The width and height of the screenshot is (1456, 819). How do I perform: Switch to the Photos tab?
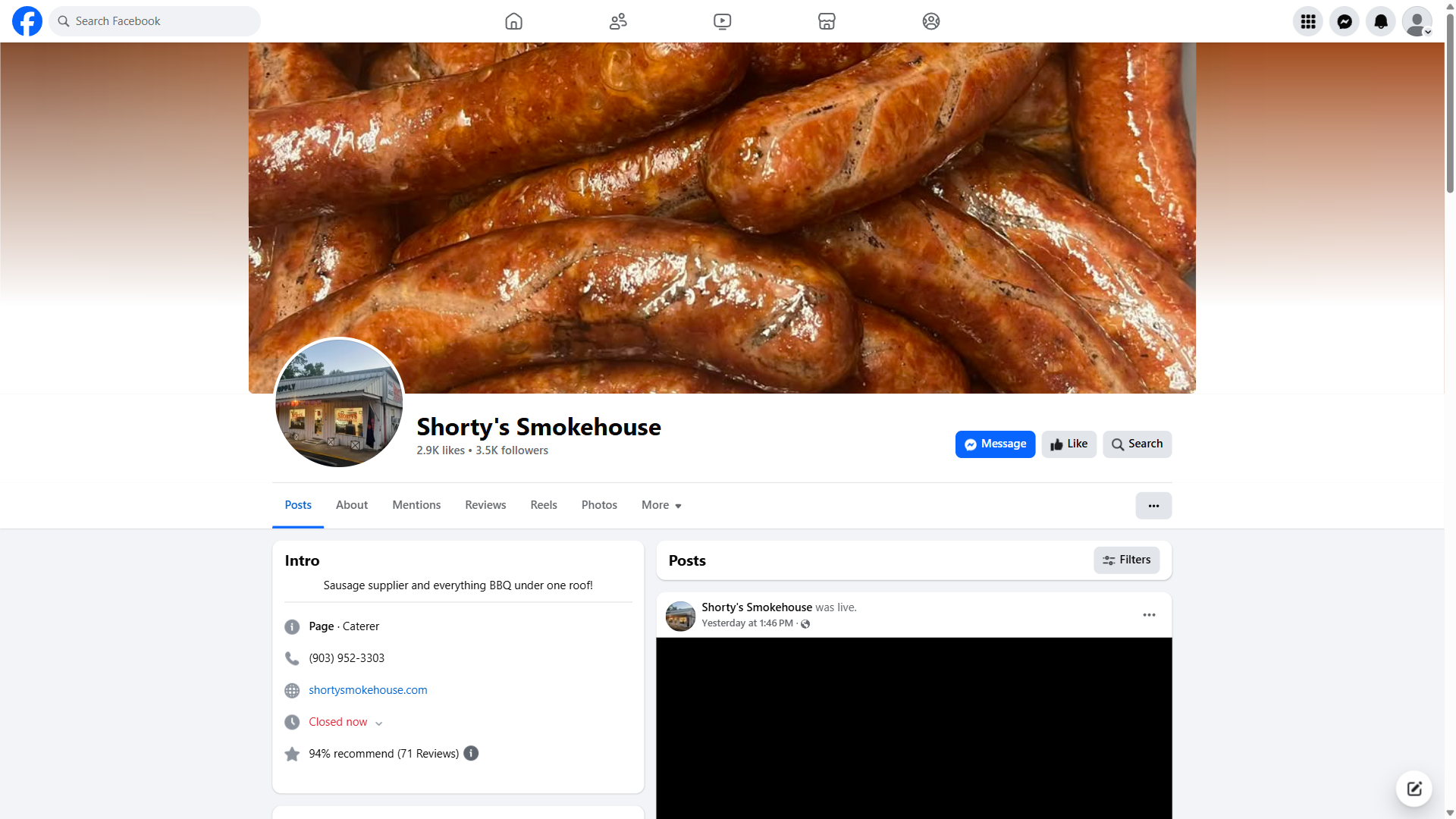[x=599, y=505]
